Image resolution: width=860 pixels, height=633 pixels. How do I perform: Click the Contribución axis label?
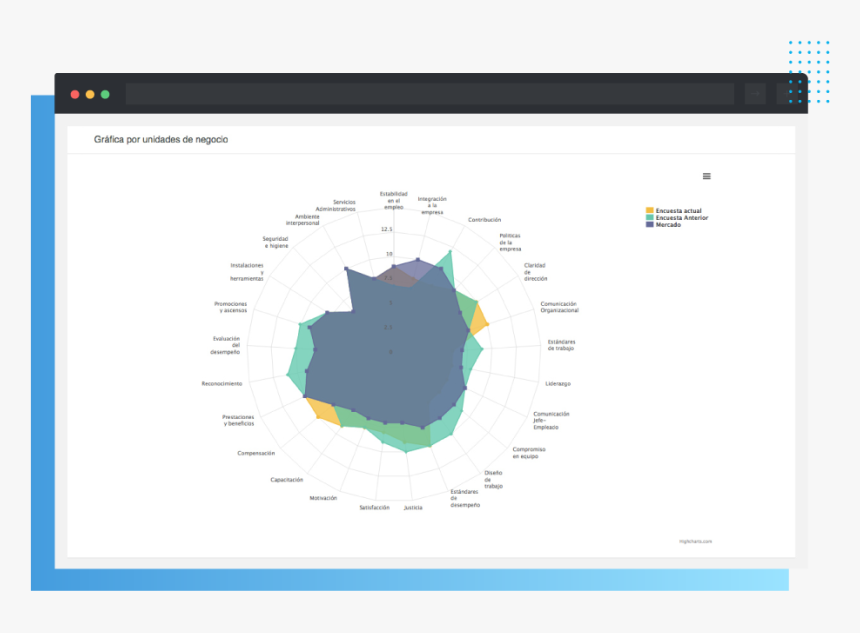click(484, 220)
